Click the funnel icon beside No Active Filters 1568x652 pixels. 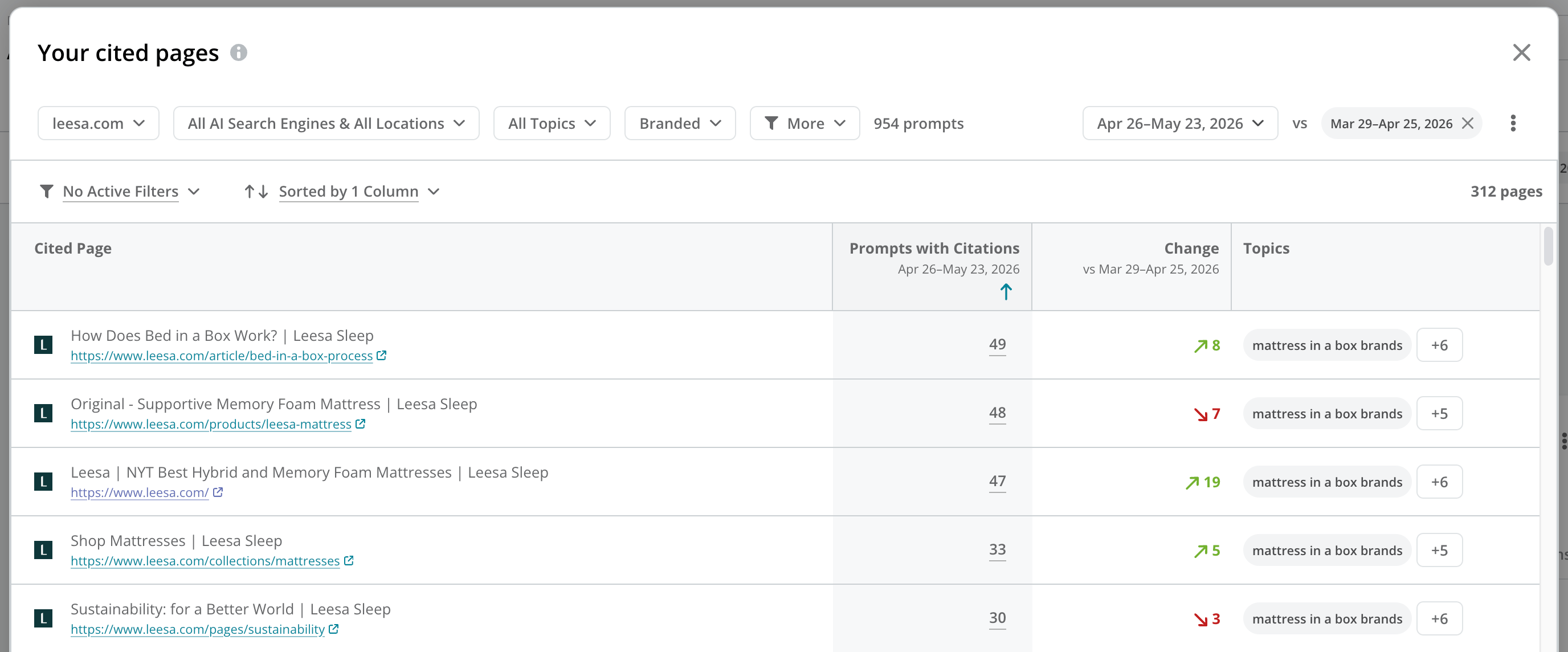click(46, 191)
